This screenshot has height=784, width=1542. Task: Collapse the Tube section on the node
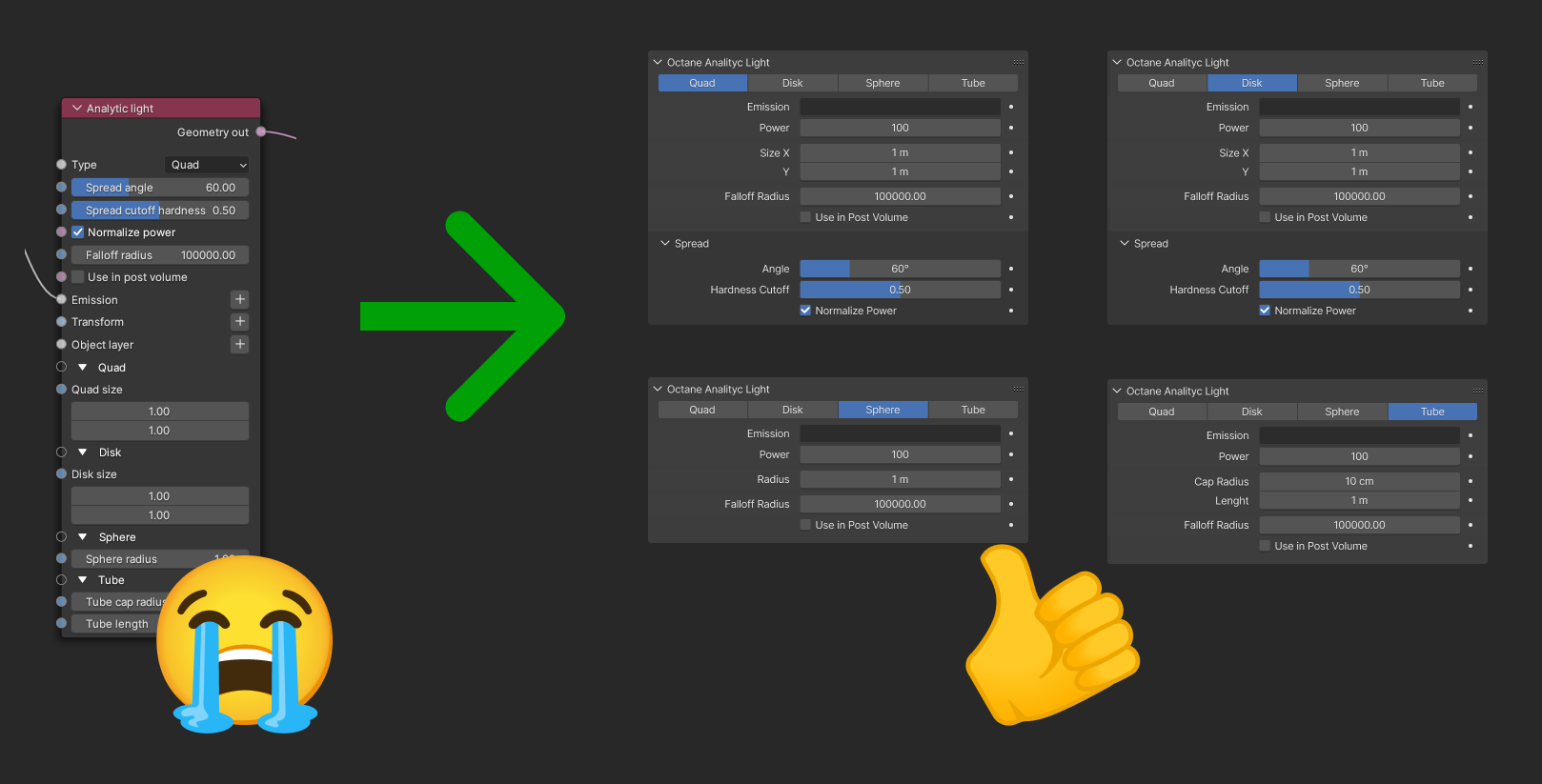83,579
